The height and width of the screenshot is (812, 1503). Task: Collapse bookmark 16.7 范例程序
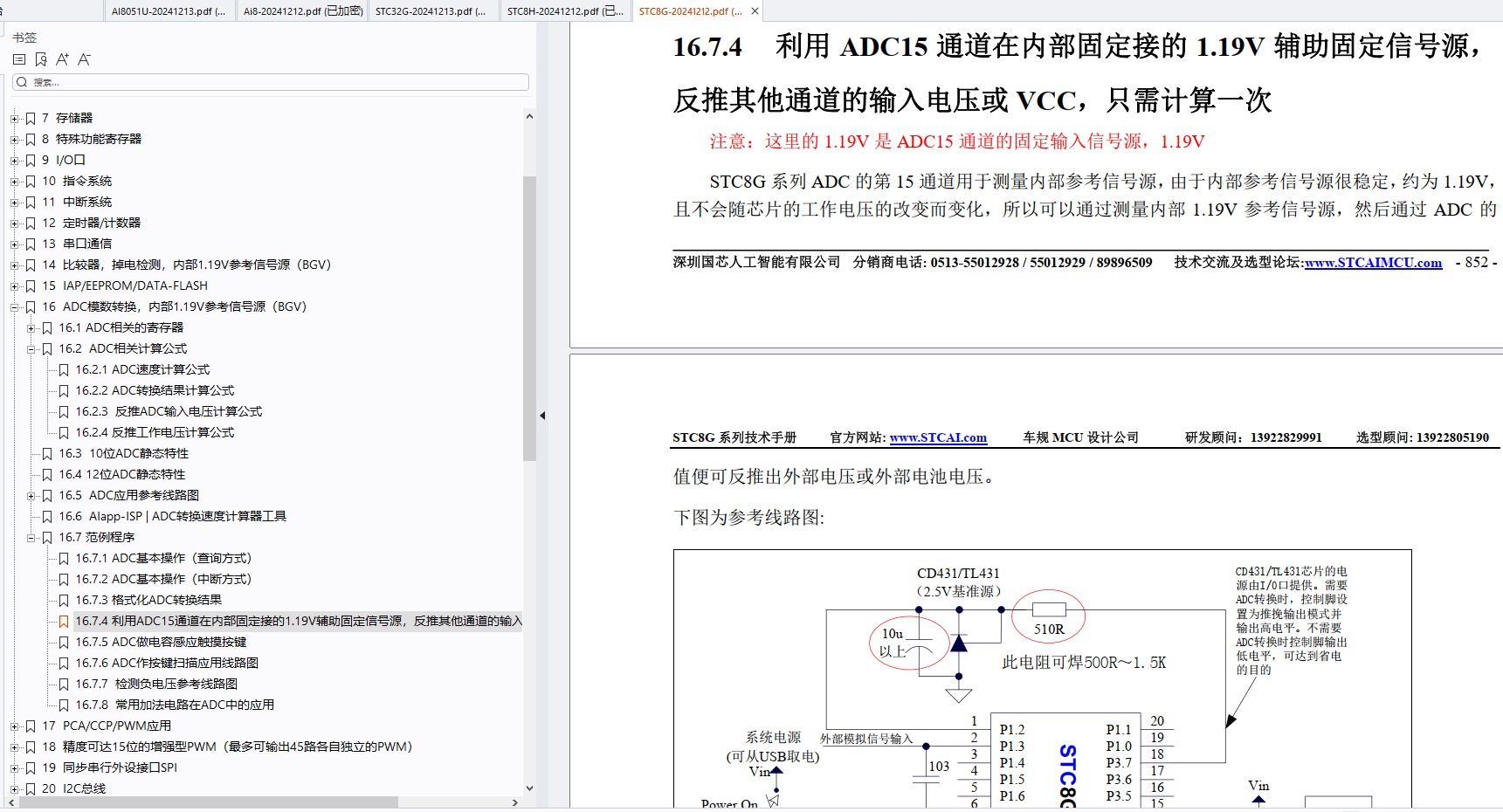point(31,537)
